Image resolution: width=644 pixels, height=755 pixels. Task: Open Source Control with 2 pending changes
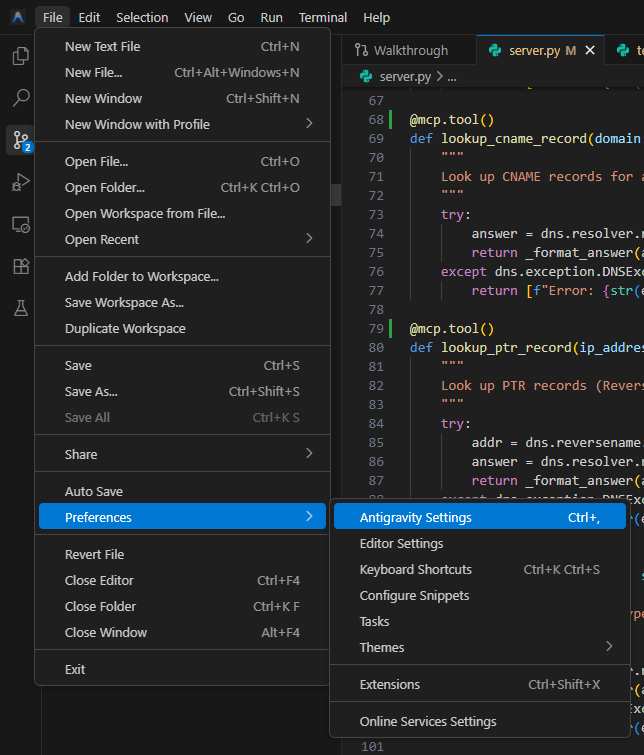20,140
